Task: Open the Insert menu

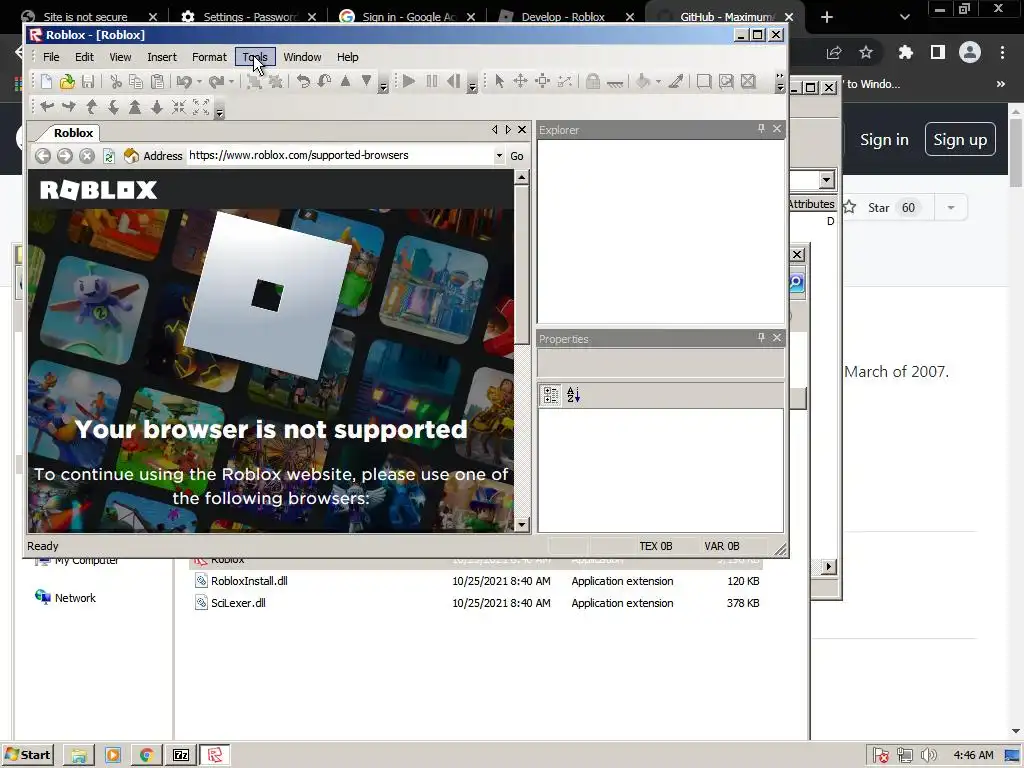Action: [x=162, y=57]
